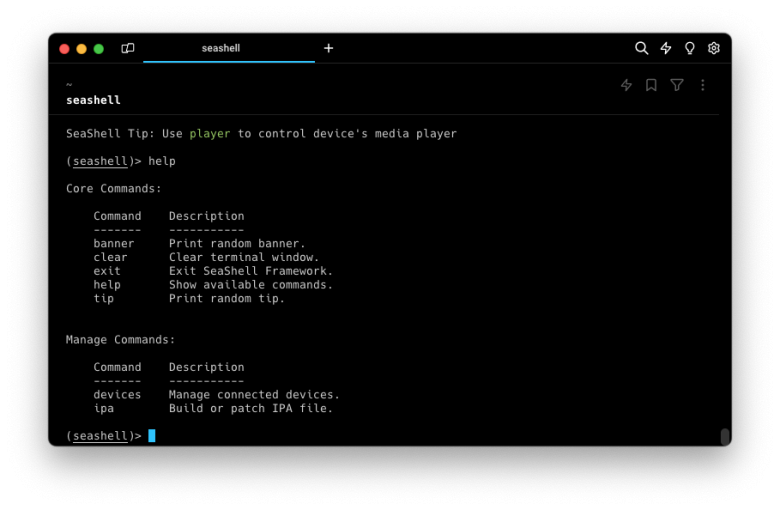
Task: Click the lightning bolt icon in title bar
Action: coord(666,48)
